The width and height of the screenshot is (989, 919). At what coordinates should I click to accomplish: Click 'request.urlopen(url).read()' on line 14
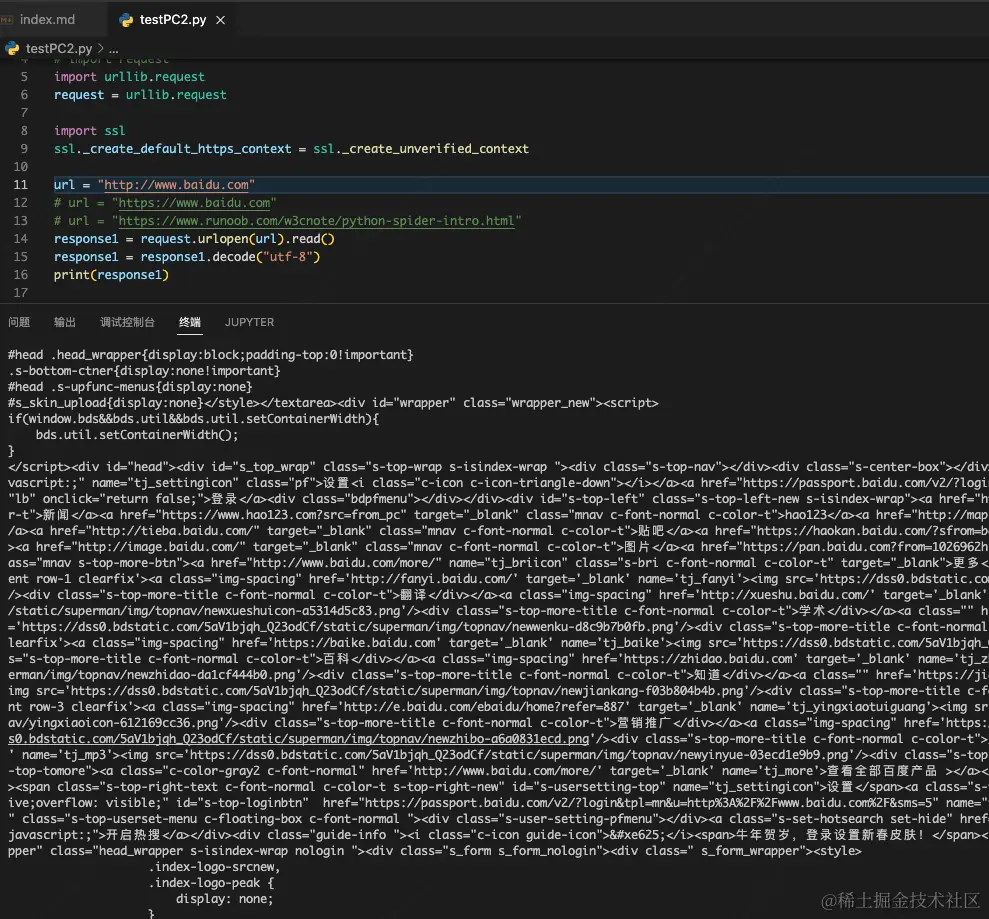pos(237,239)
